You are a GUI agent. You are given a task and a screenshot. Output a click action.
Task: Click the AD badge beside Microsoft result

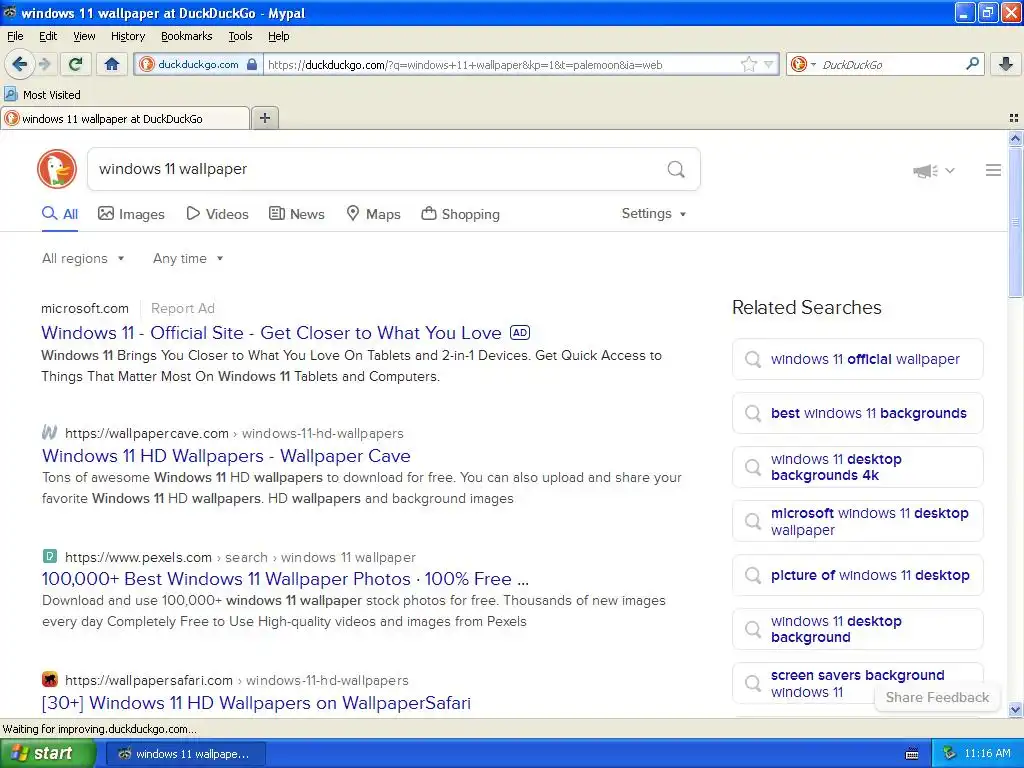[x=520, y=332]
